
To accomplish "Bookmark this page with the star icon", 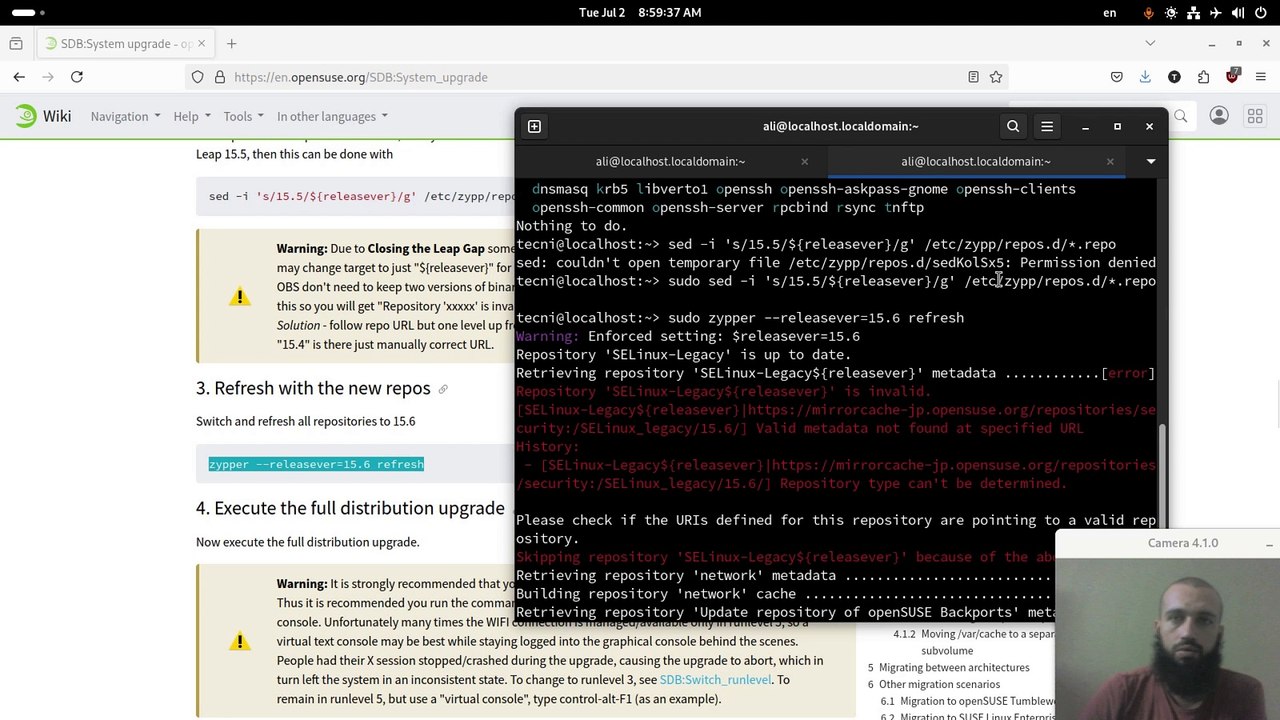I will 996,77.
